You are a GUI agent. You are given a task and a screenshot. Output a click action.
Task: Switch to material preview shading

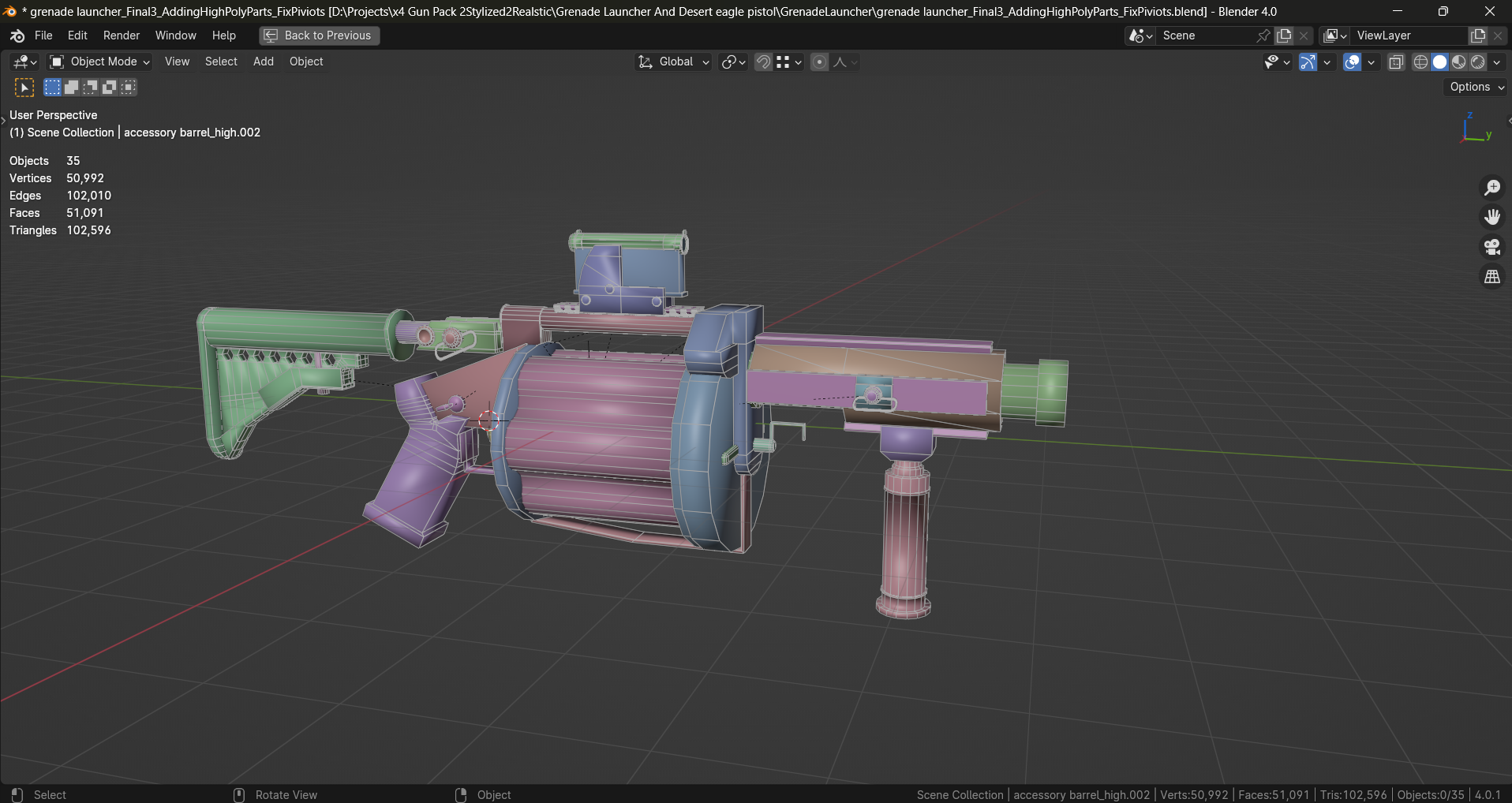click(x=1459, y=62)
